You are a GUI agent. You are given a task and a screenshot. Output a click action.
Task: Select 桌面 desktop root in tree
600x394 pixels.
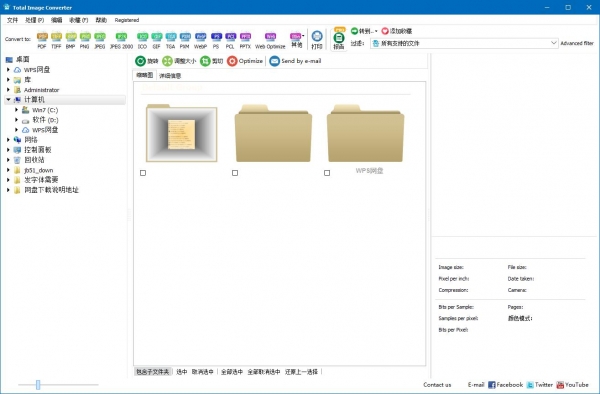click(x=23, y=59)
